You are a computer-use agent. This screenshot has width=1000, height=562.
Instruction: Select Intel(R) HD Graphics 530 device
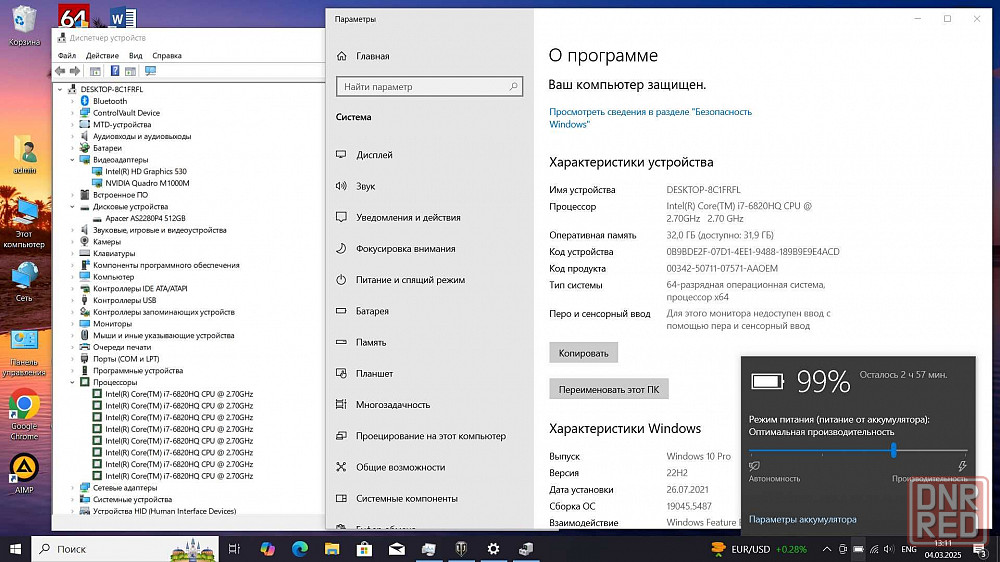pyautogui.click(x=146, y=172)
